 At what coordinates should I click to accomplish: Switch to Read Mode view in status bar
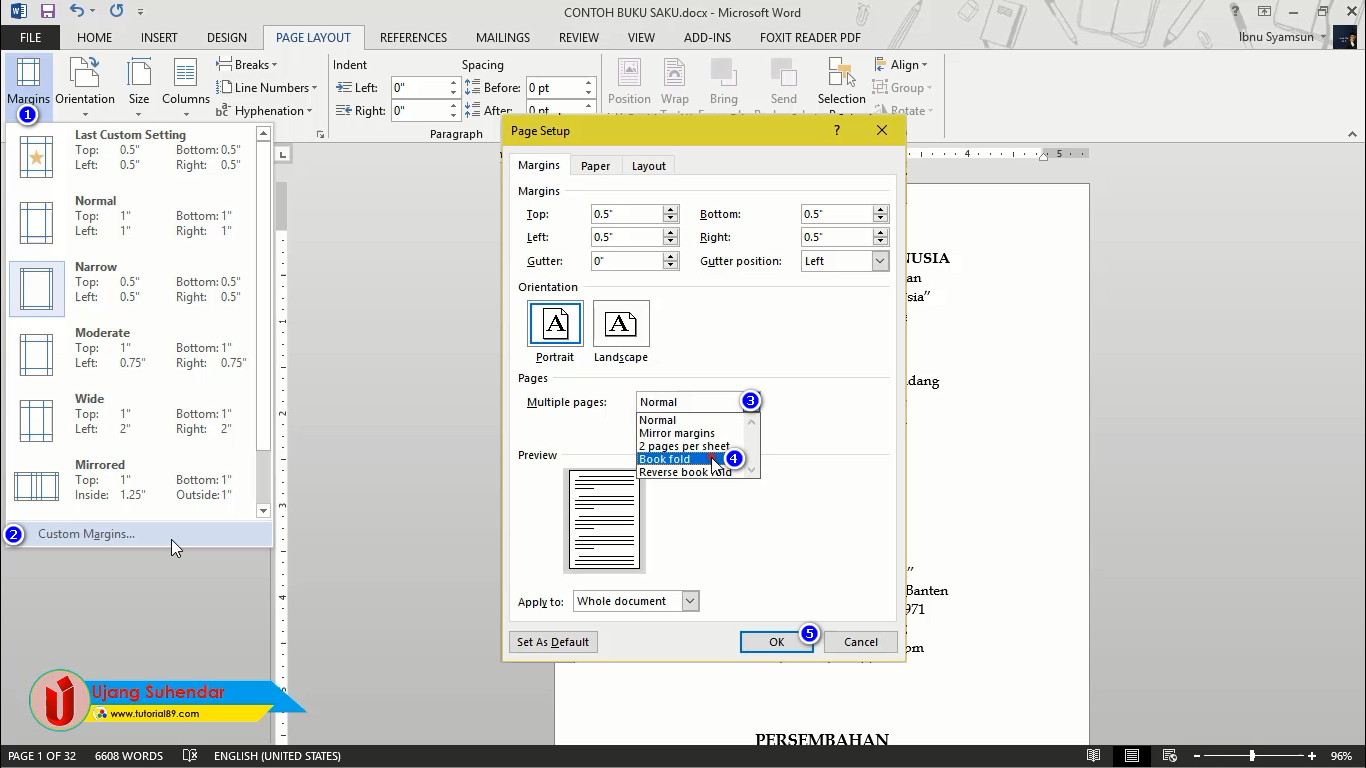(1094, 756)
